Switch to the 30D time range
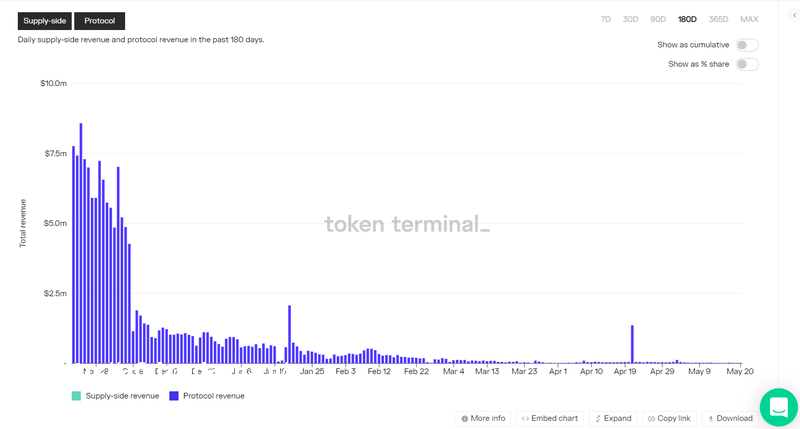Viewport: 800px width, 429px height. pyautogui.click(x=630, y=19)
